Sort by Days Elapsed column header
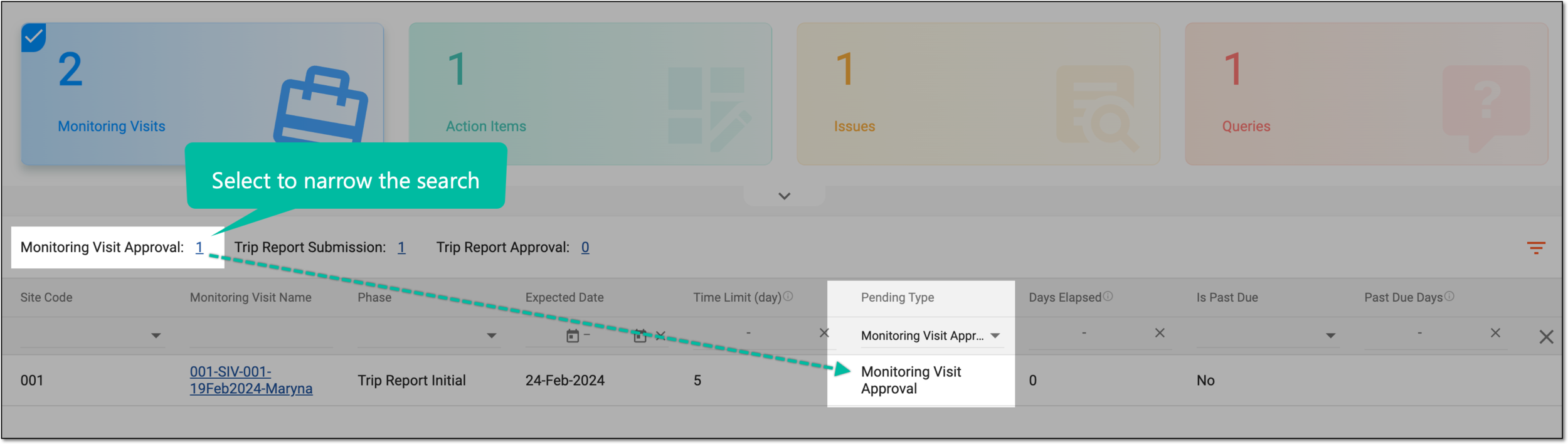 (1065, 298)
